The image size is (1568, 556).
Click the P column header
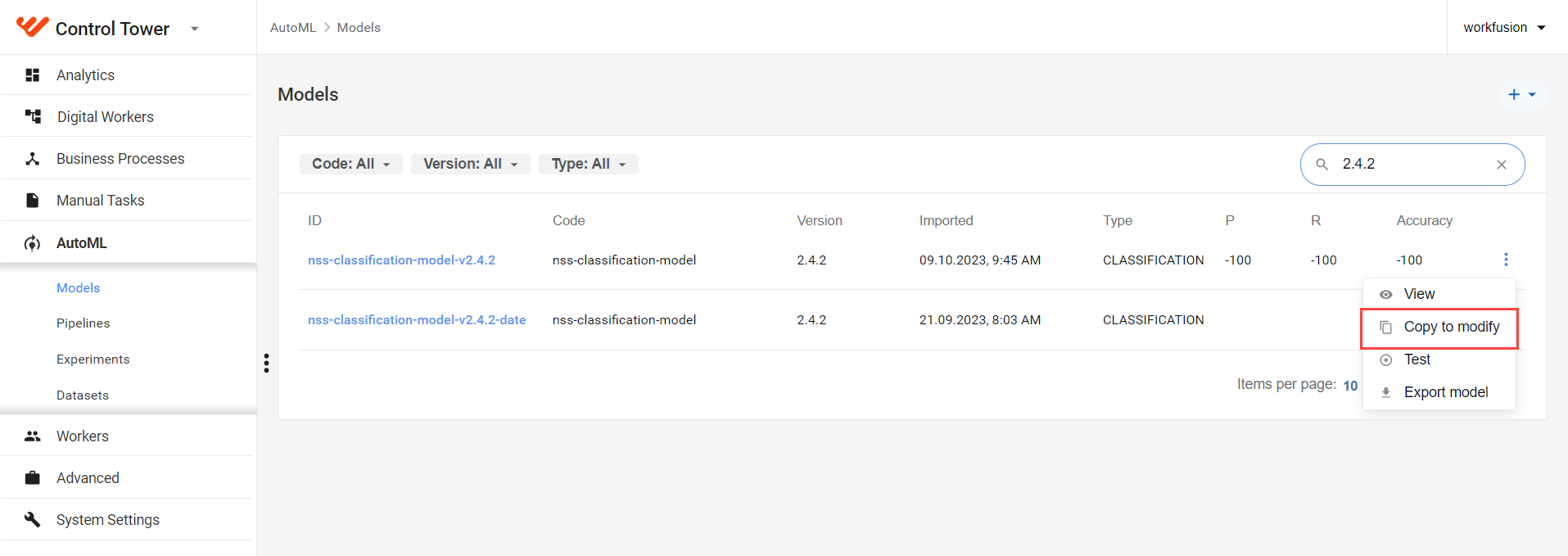point(1230,220)
